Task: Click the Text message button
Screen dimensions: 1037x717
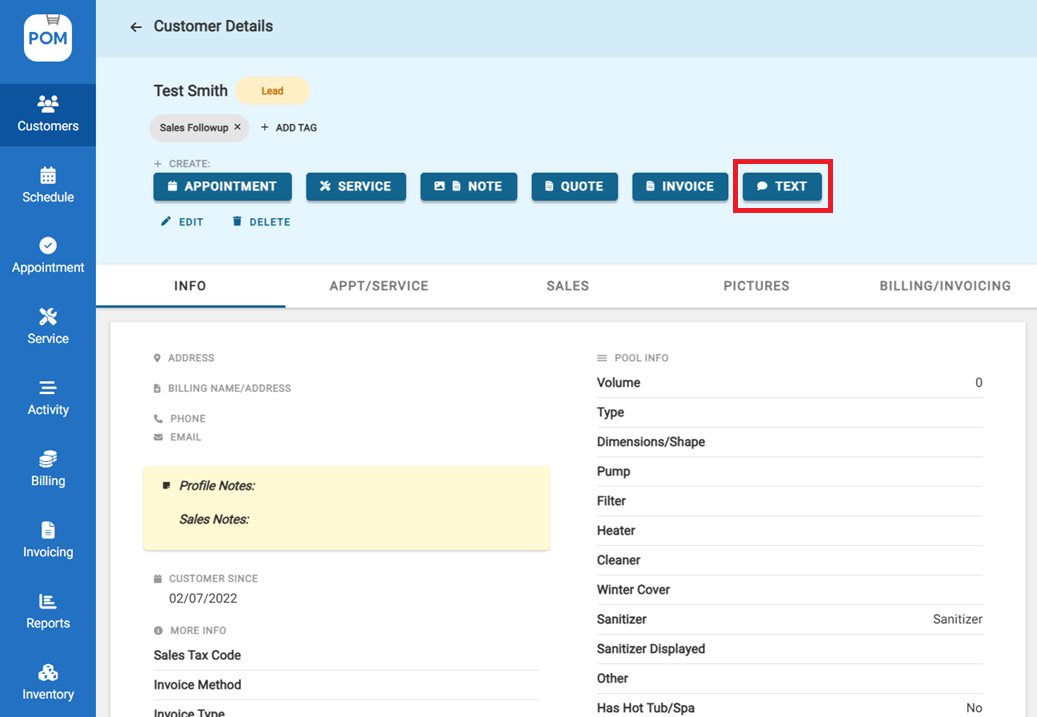Action: 782,186
